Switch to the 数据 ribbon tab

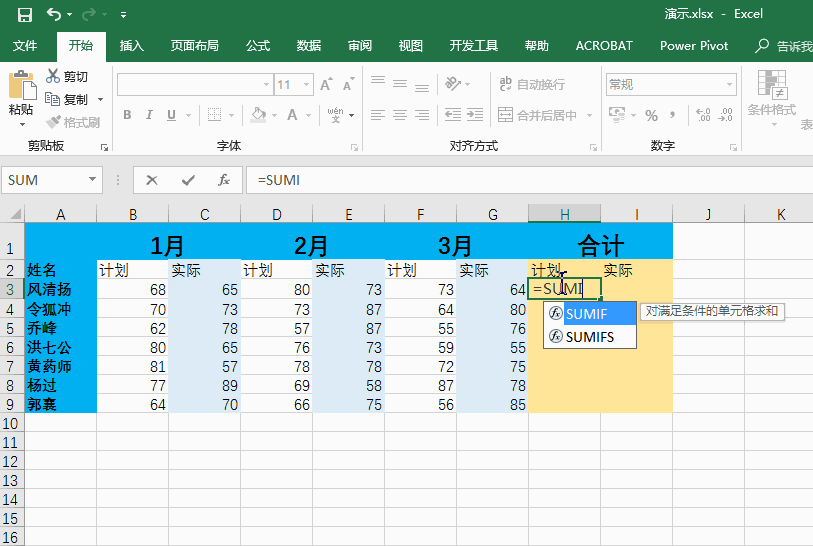309,46
